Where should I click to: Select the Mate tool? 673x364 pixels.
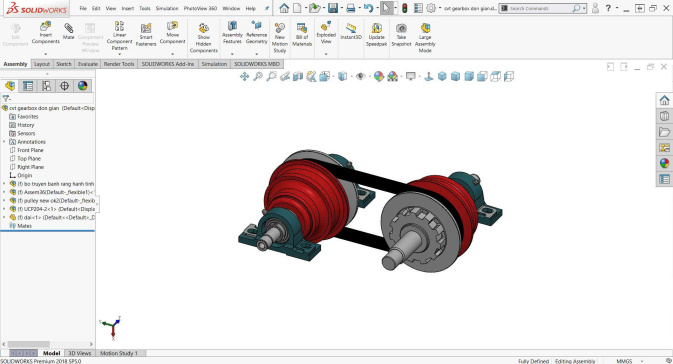pyautogui.click(x=69, y=31)
